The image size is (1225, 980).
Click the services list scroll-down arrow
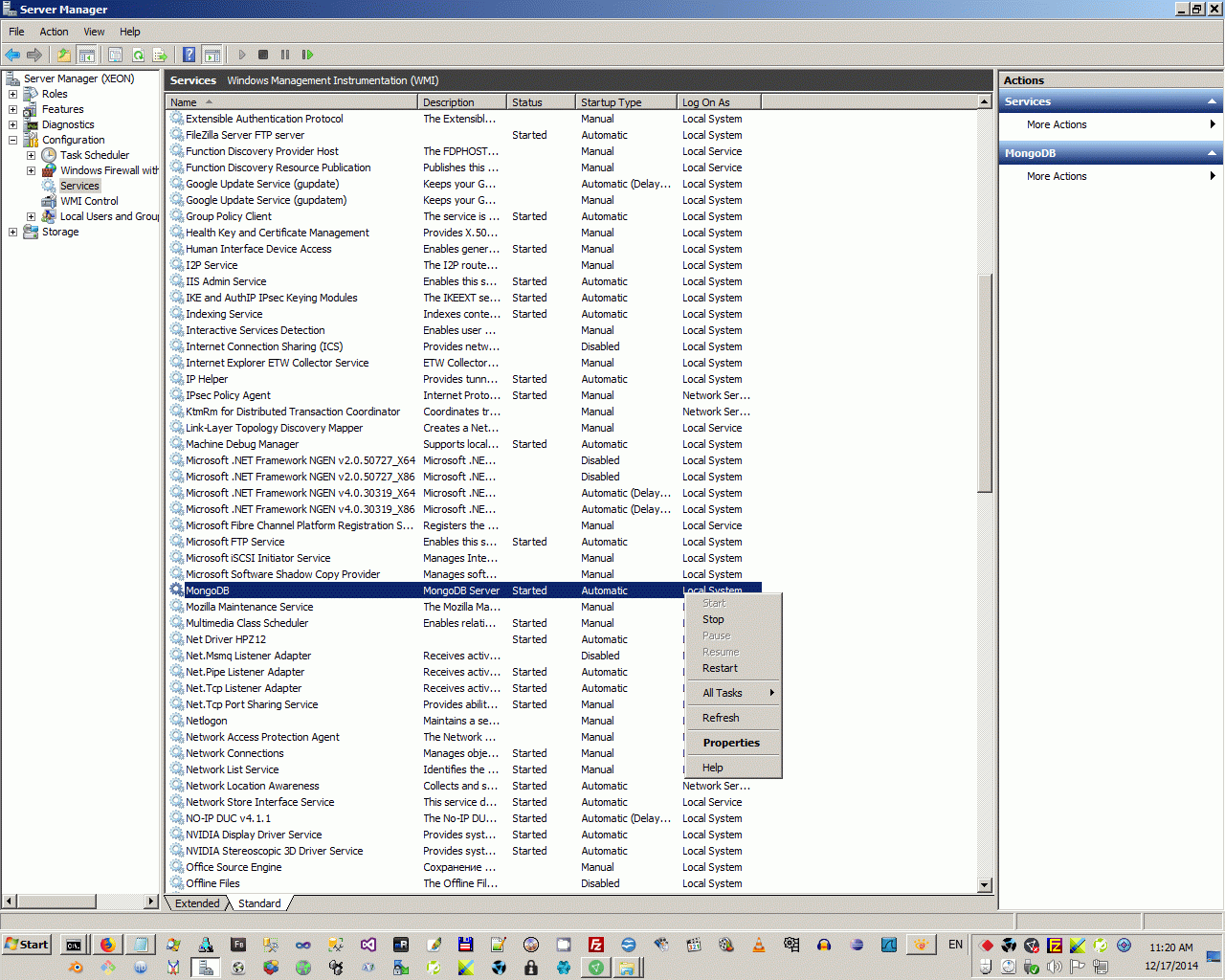[985, 885]
